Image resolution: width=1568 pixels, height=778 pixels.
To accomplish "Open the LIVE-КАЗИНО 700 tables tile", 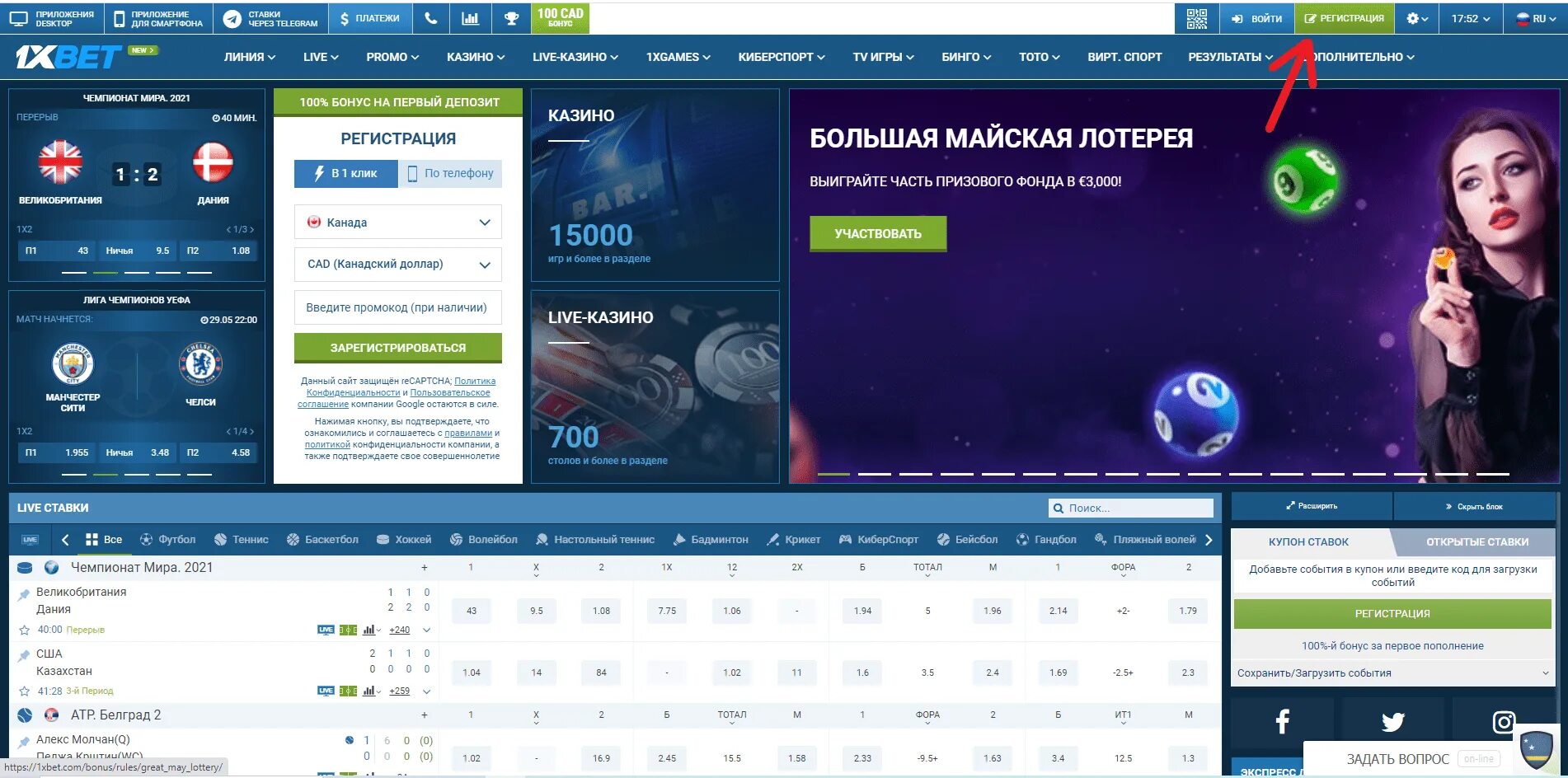I will [655, 387].
